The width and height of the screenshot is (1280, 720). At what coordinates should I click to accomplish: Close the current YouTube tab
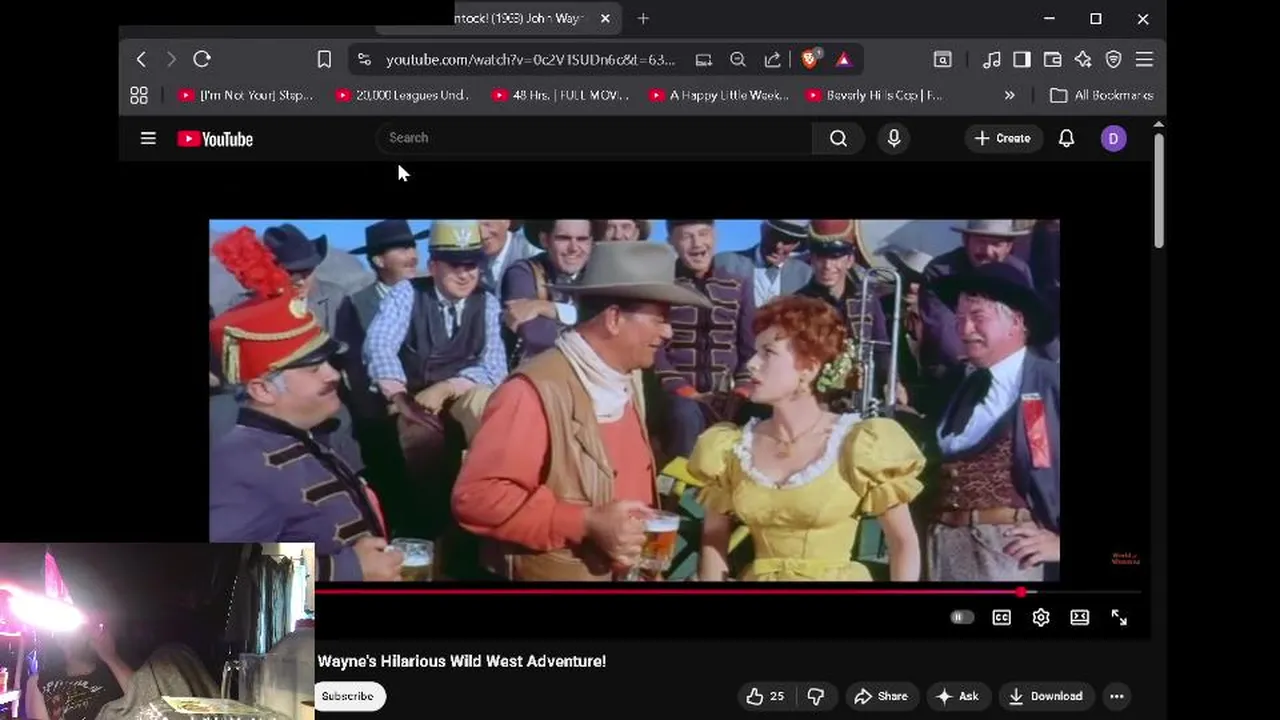pyautogui.click(x=605, y=19)
